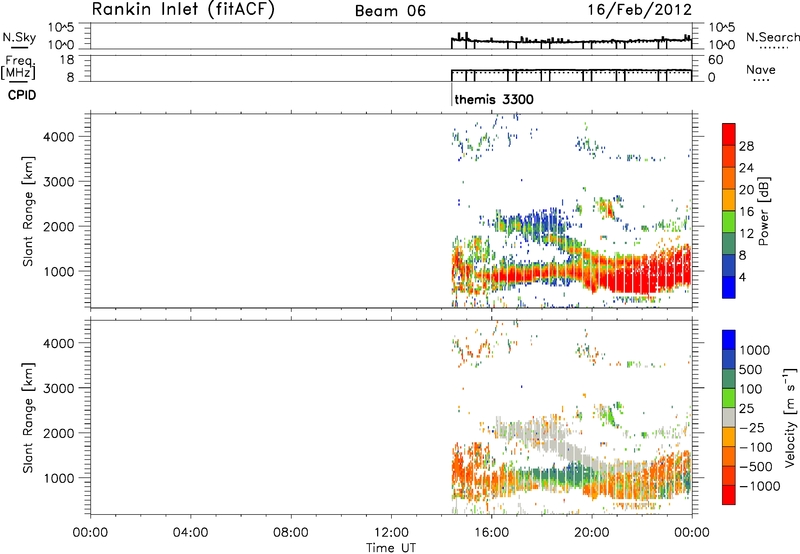Click the 'CPID' label
800x554 pixels.
tap(22, 95)
